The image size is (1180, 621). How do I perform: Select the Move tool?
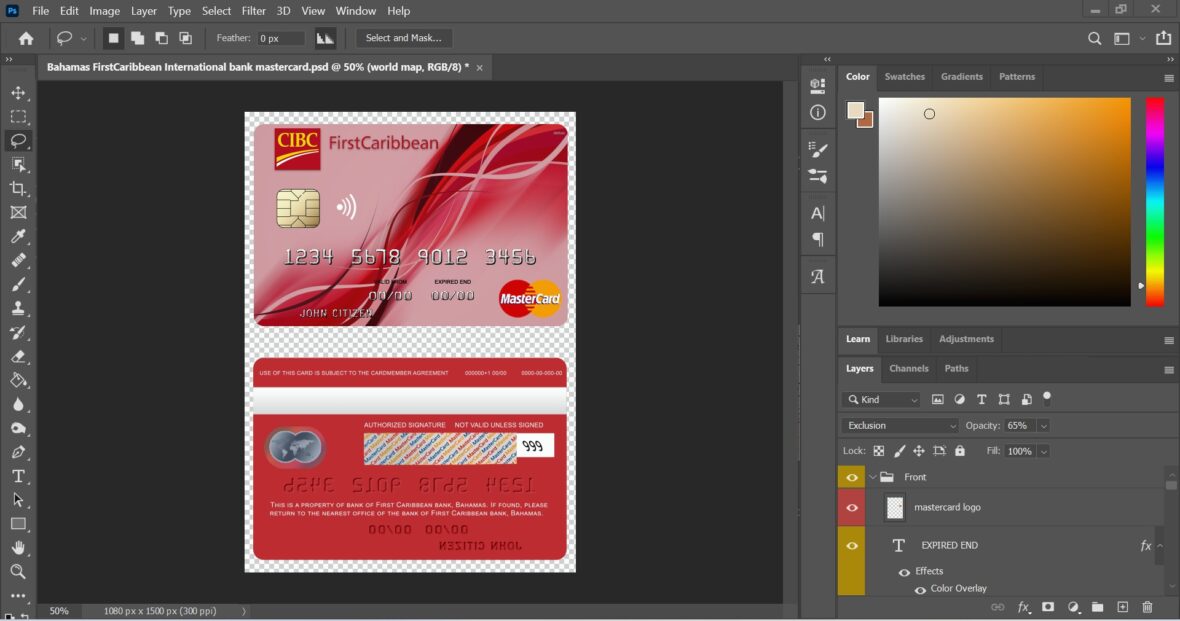(18, 93)
